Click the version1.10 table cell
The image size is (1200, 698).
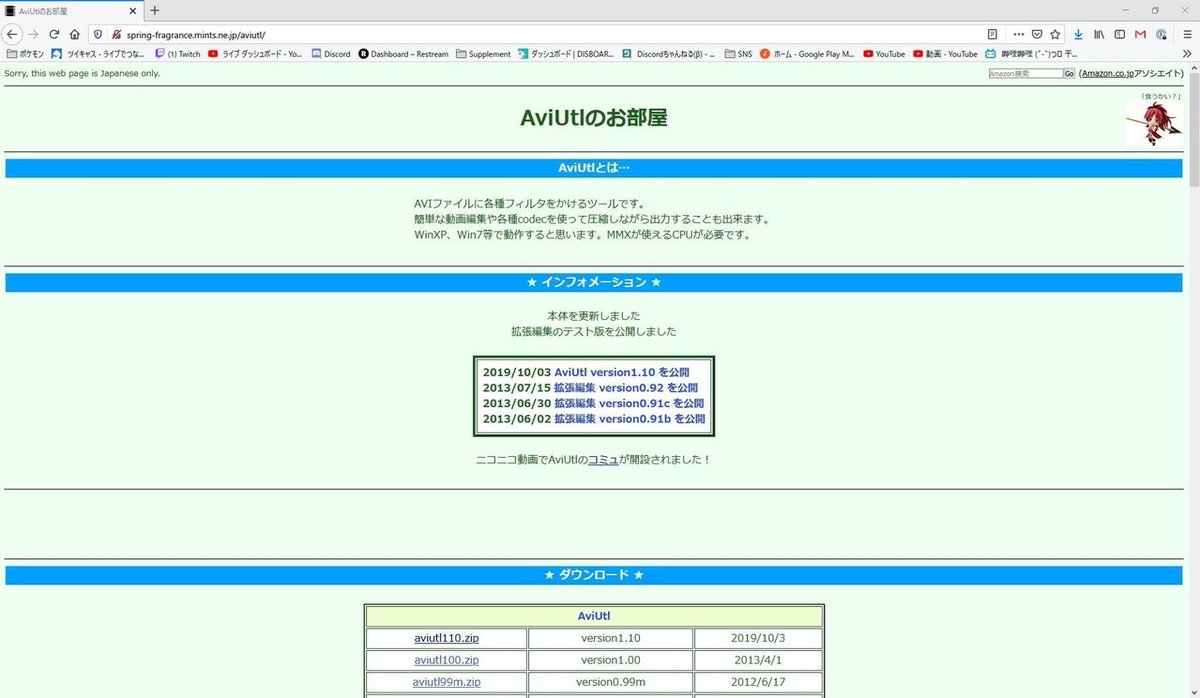(610, 638)
